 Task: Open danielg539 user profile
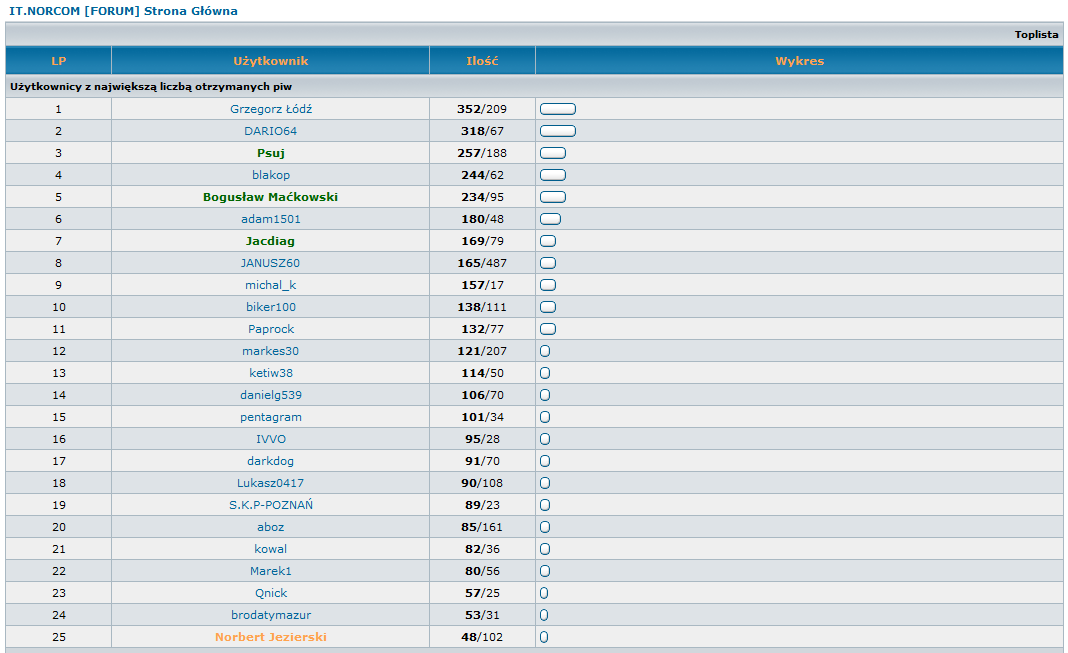(x=271, y=395)
